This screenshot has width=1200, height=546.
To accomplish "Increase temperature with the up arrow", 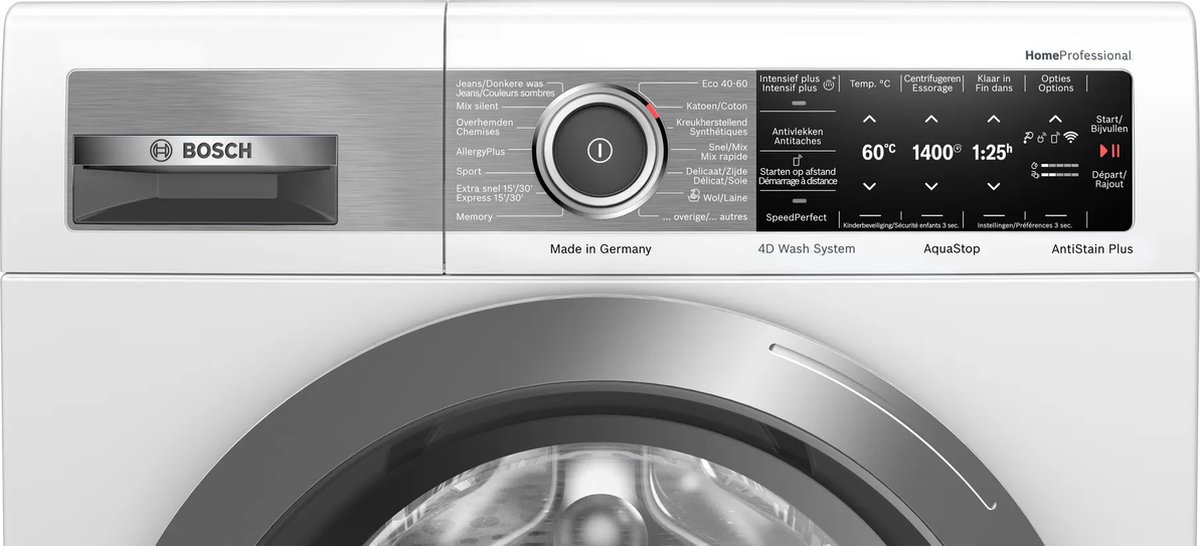I will click(869, 119).
